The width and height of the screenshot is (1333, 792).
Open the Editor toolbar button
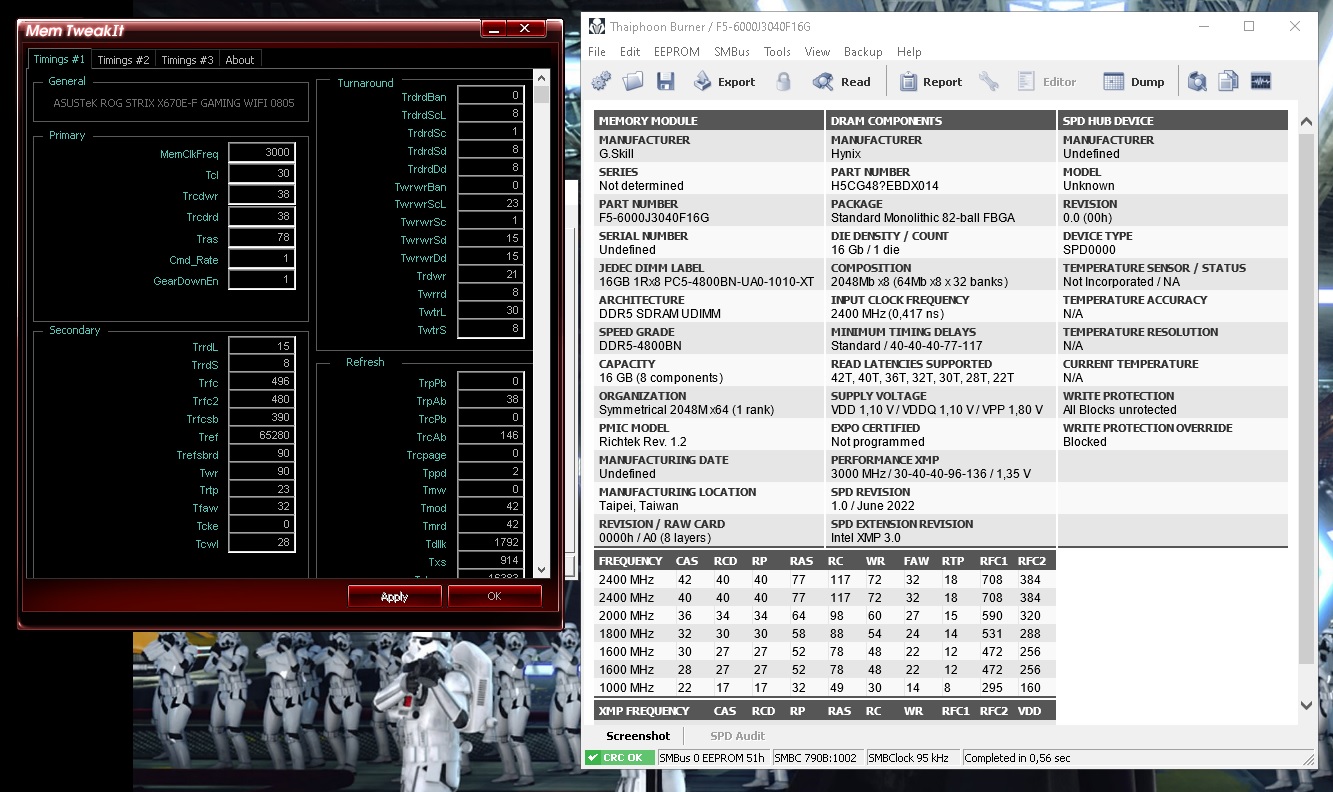click(x=1047, y=82)
